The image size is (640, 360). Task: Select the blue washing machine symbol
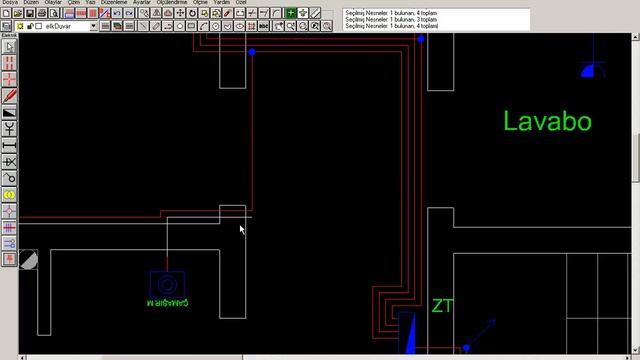click(167, 284)
